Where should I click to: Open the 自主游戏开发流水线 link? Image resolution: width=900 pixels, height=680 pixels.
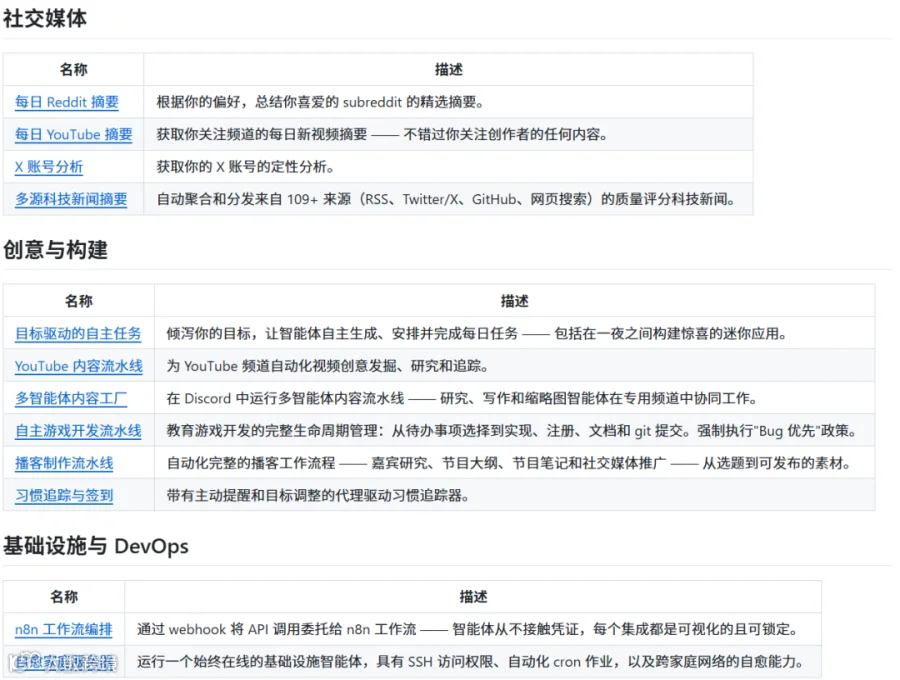pyautogui.click(x=78, y=431)
